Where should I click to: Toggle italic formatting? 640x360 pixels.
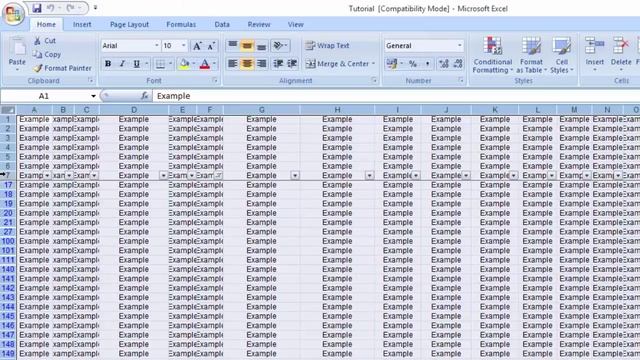pyautogui.click(x=122, y=64)
